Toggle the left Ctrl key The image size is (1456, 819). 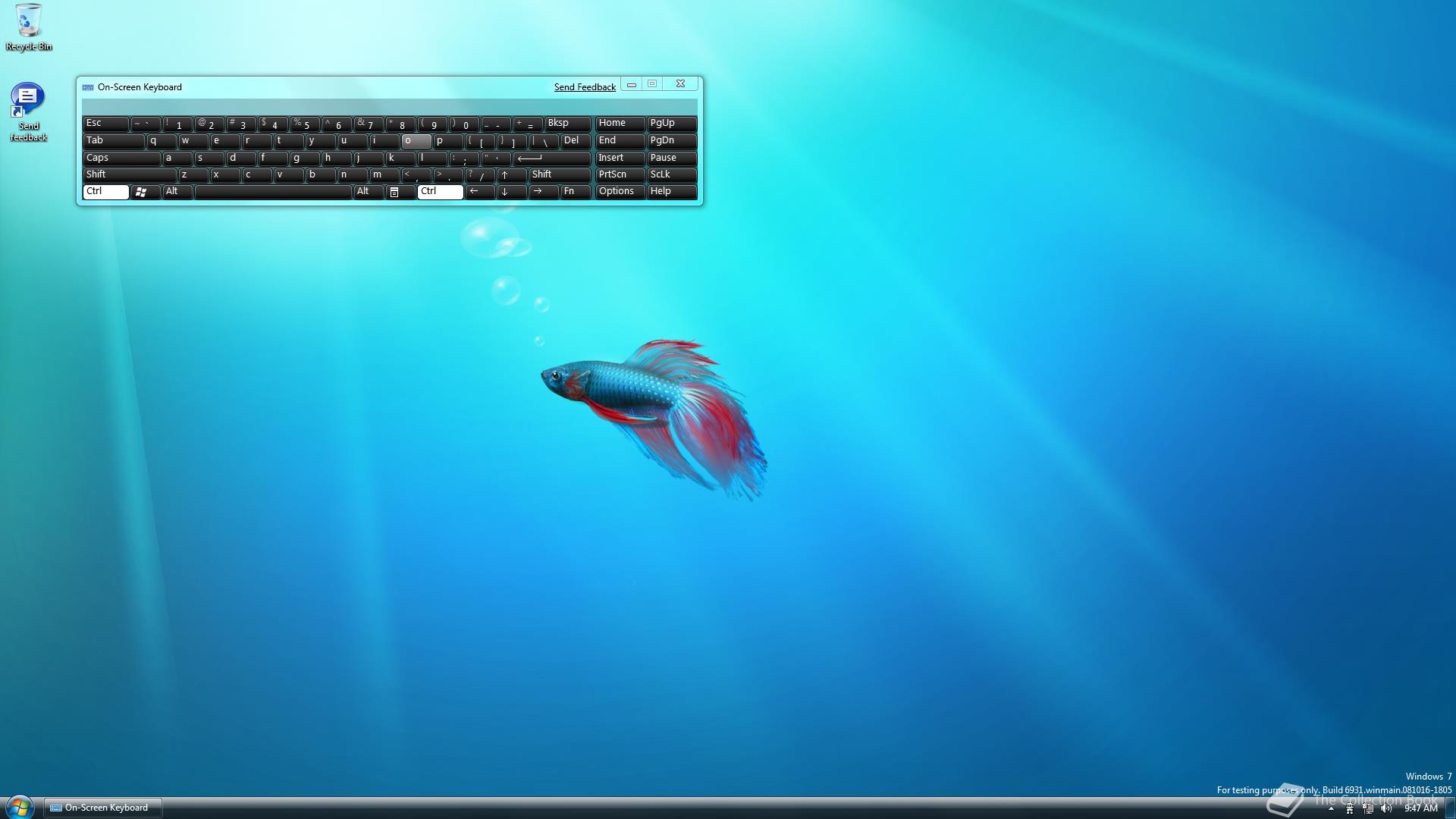pyautogui.click(x=105, y=192)
